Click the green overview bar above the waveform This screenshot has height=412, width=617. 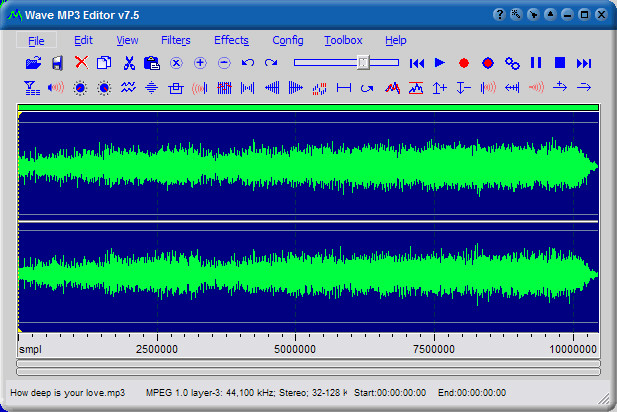[x=308, y=107]
